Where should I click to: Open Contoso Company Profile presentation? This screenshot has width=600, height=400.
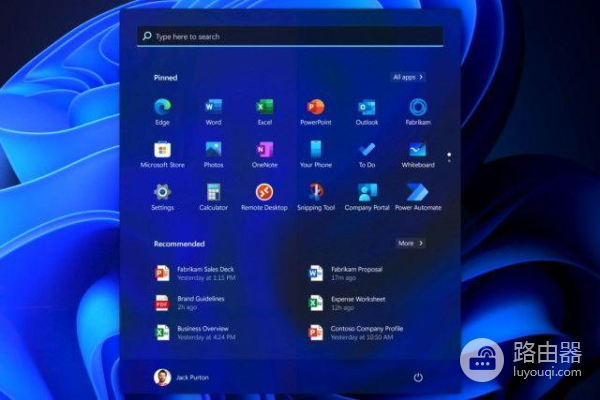(355, 333)
